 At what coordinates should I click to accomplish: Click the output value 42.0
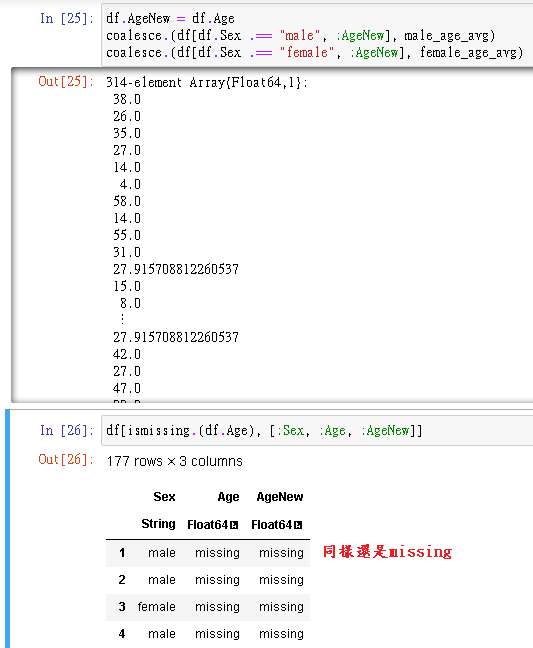pyautogui.click(x=127, y=354)
